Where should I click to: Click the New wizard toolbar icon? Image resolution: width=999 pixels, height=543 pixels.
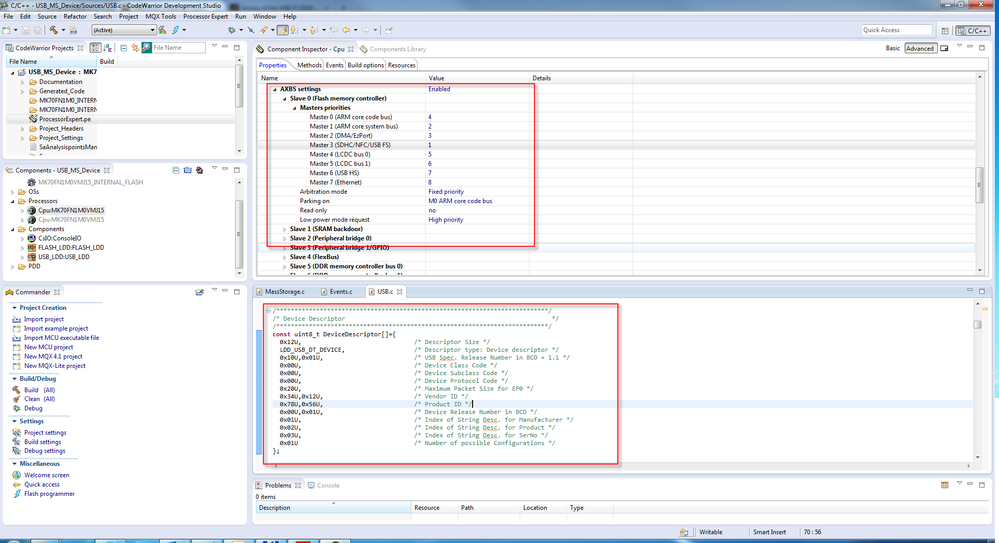(6, 30)
